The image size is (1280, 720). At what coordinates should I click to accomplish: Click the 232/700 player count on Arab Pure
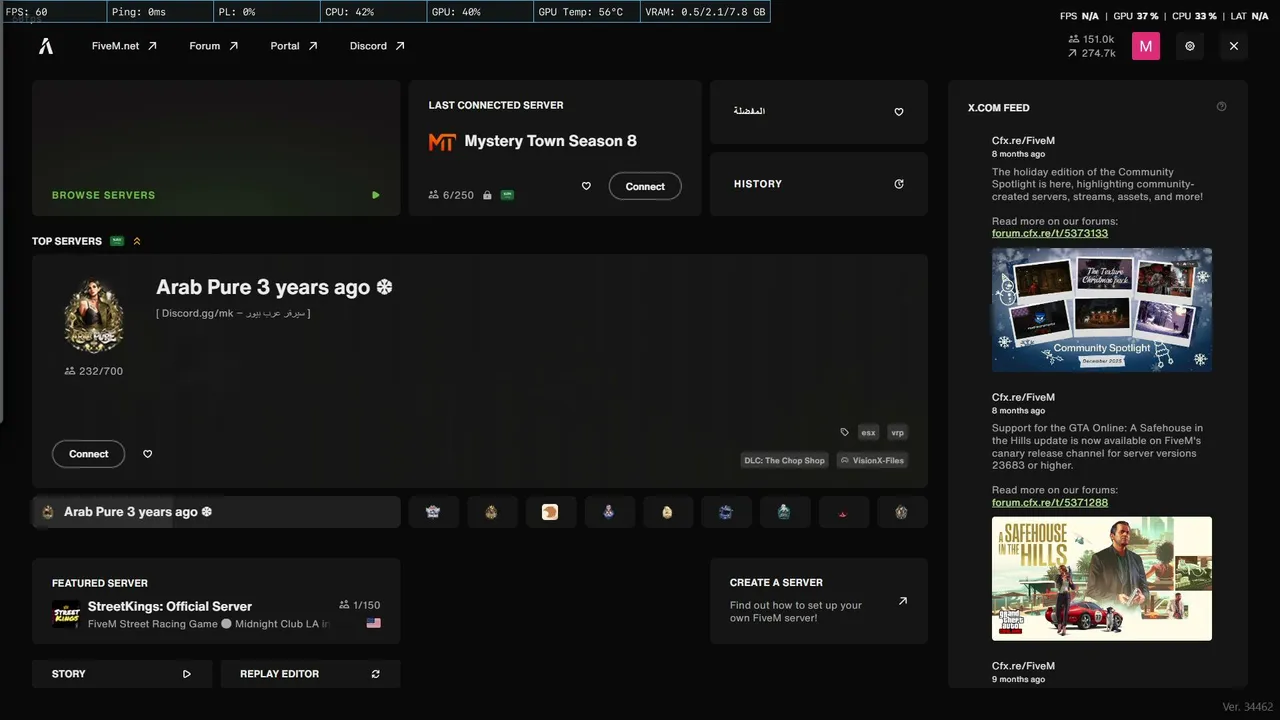(94, 371)
